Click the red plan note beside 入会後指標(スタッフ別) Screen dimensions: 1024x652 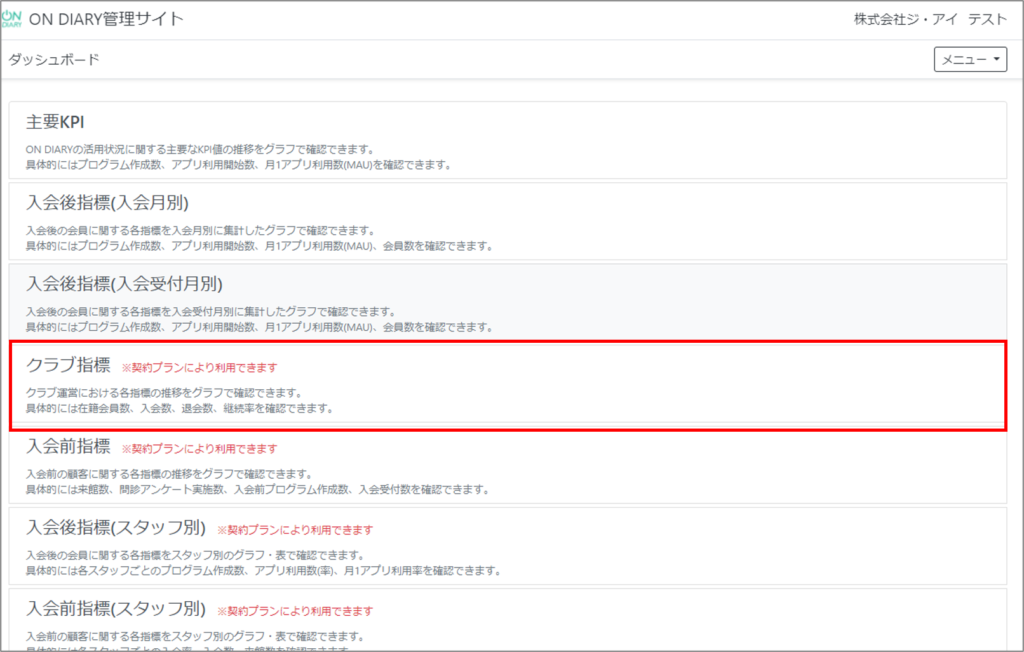[295, 530]
